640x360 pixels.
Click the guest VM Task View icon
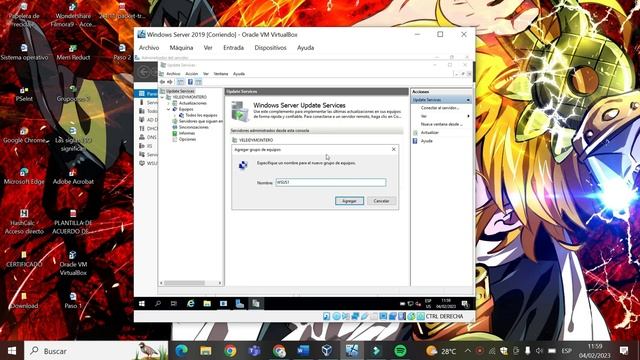[174, 304]
